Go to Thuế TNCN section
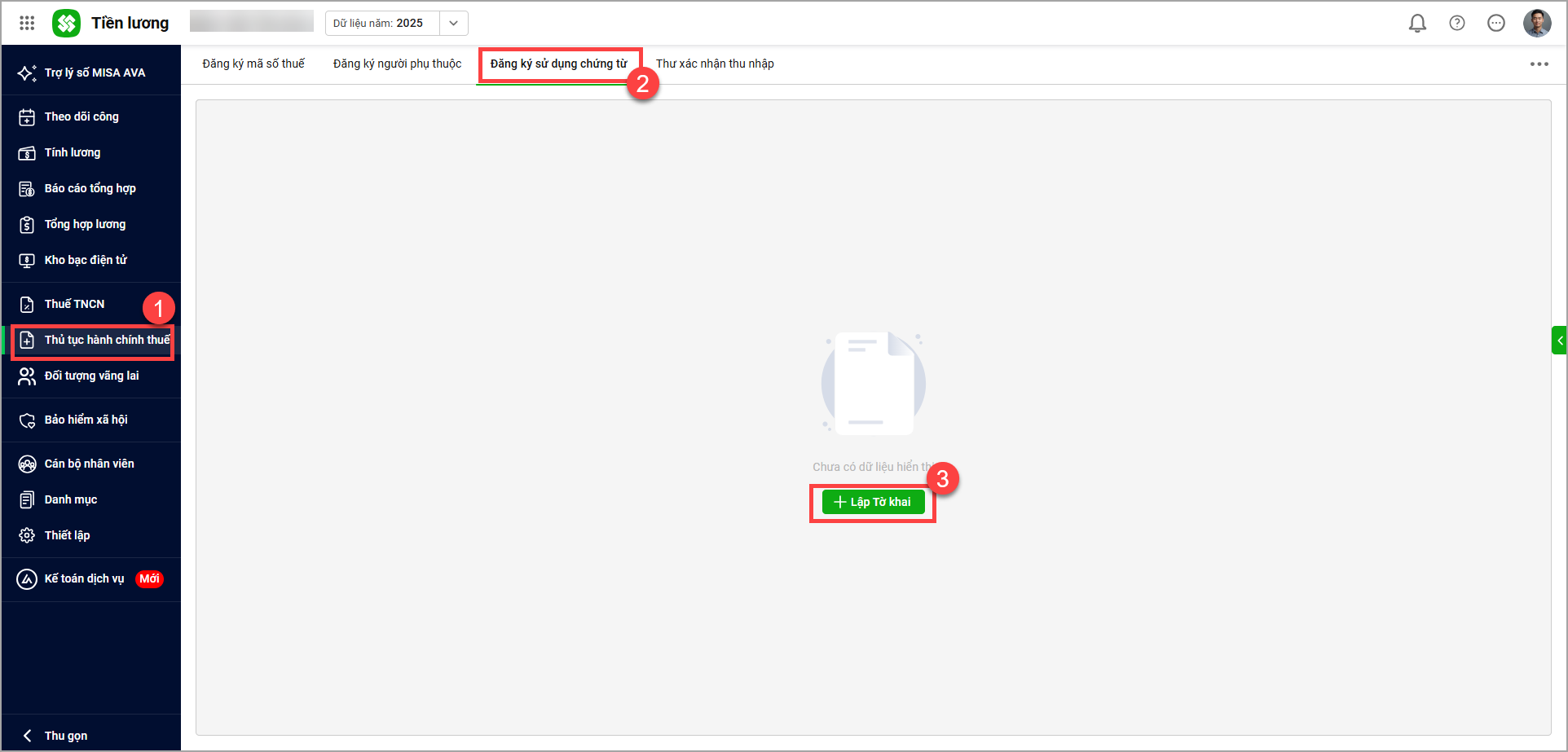This screenshot has height=752, width=1568. pos(74,304)
